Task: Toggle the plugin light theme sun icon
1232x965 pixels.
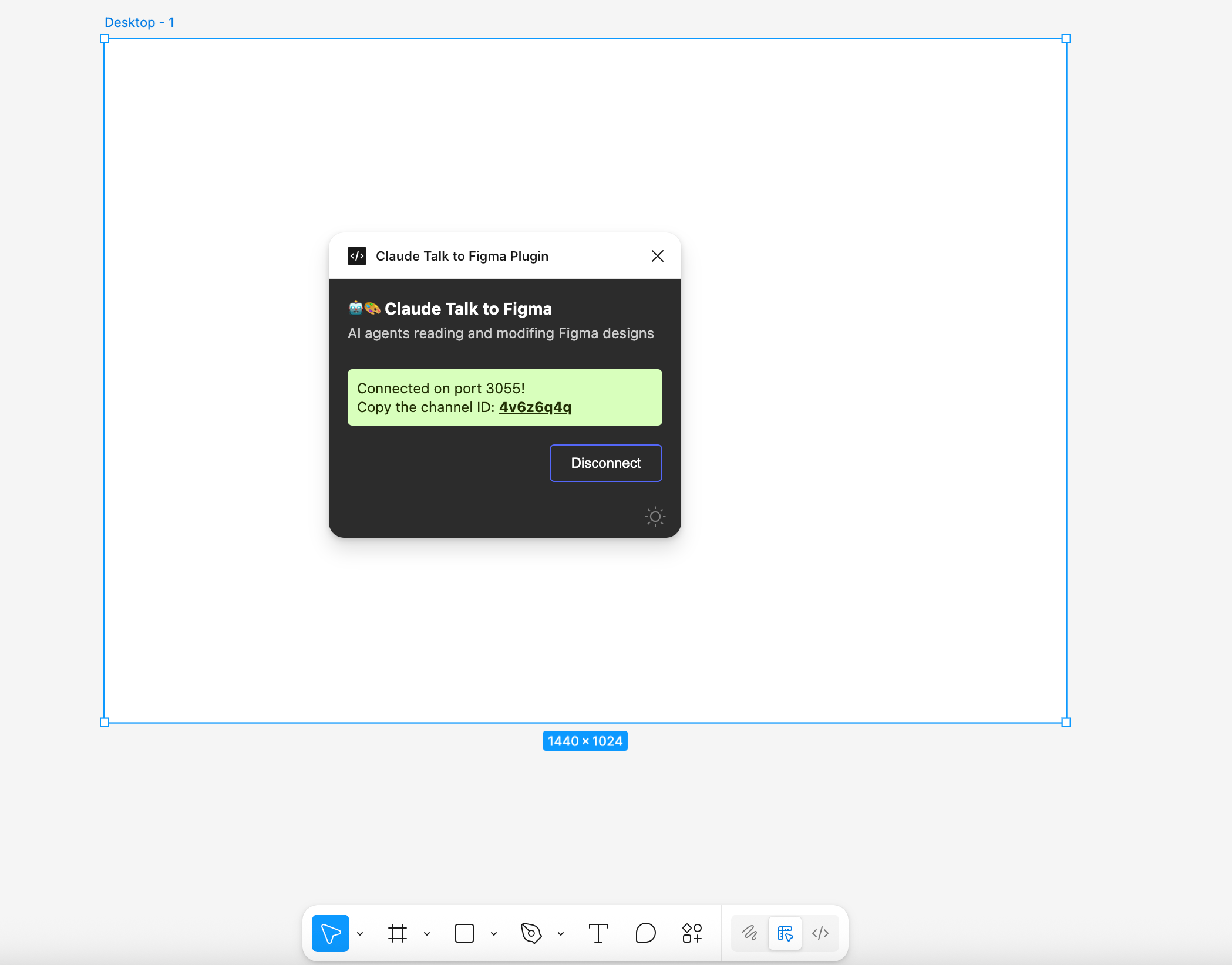Action: click(655, 517)
